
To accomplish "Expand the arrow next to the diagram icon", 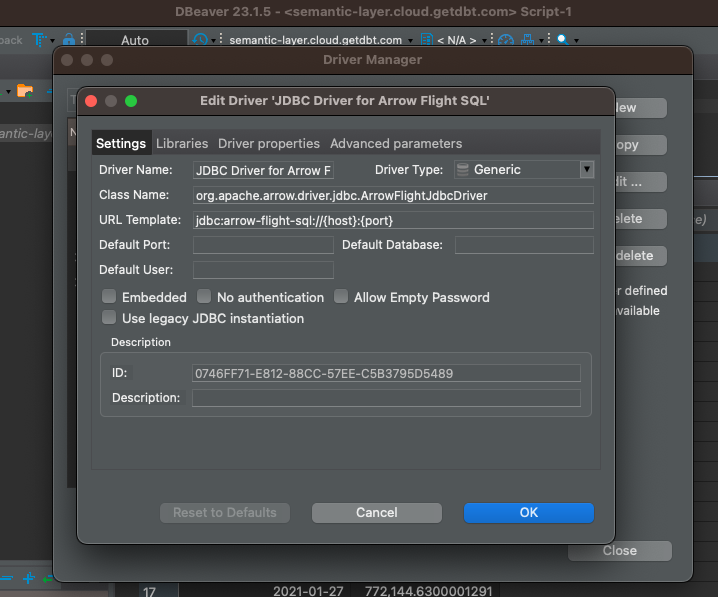I will 541,41.
